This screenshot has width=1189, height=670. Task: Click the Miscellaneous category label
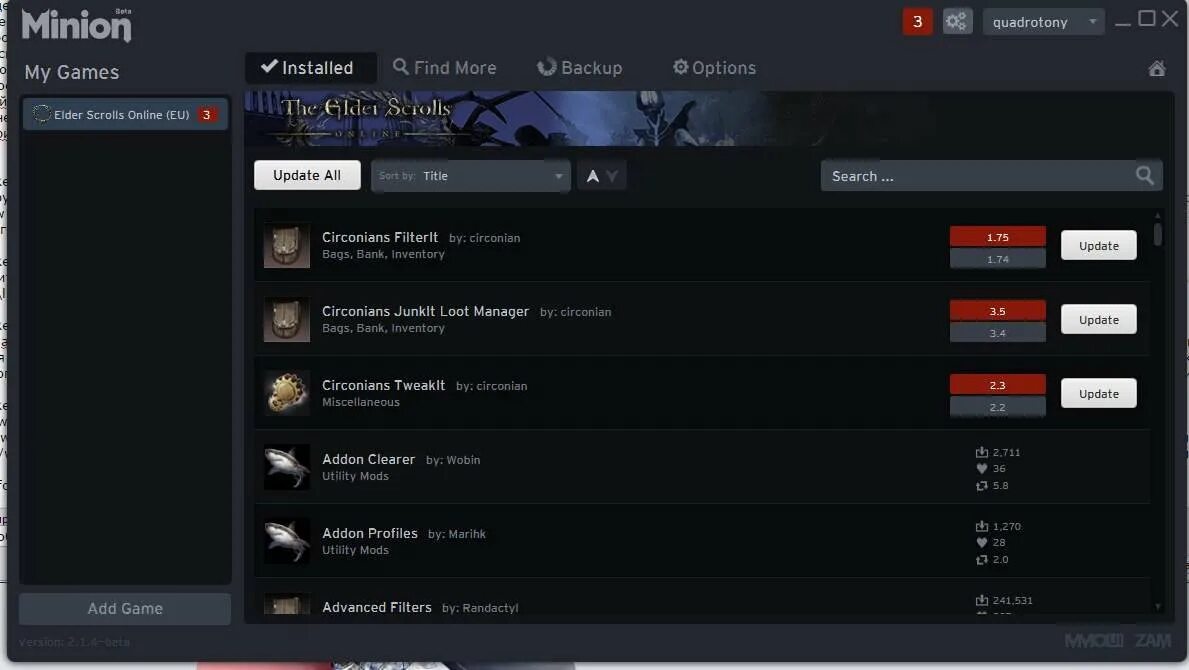361,402
